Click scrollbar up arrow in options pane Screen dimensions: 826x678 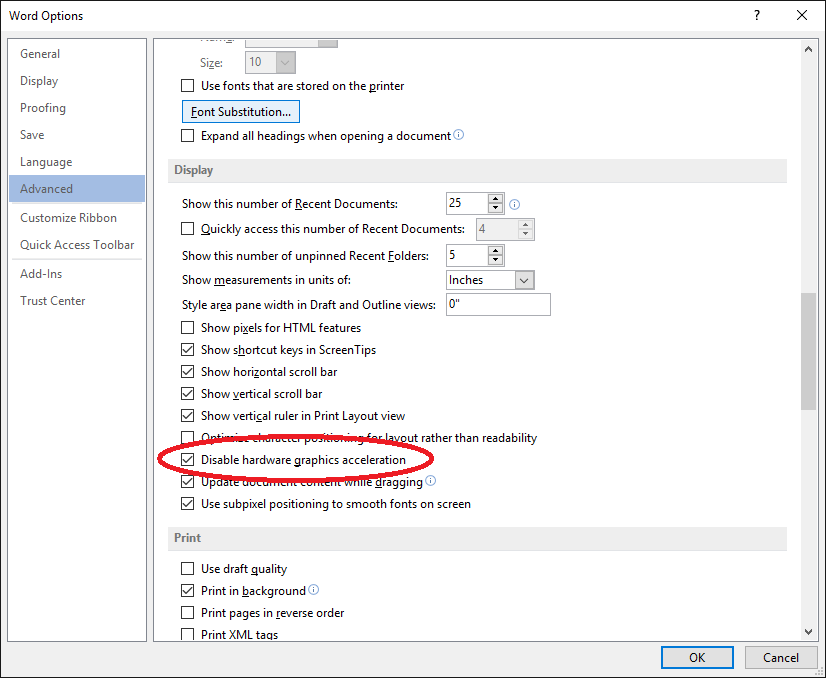pos(808,49)
